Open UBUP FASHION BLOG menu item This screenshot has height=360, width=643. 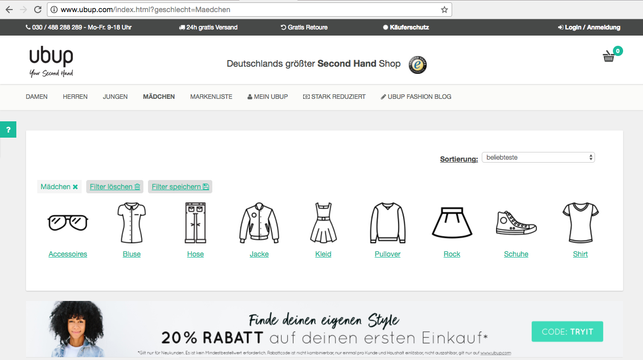click(x=416, y=97)
